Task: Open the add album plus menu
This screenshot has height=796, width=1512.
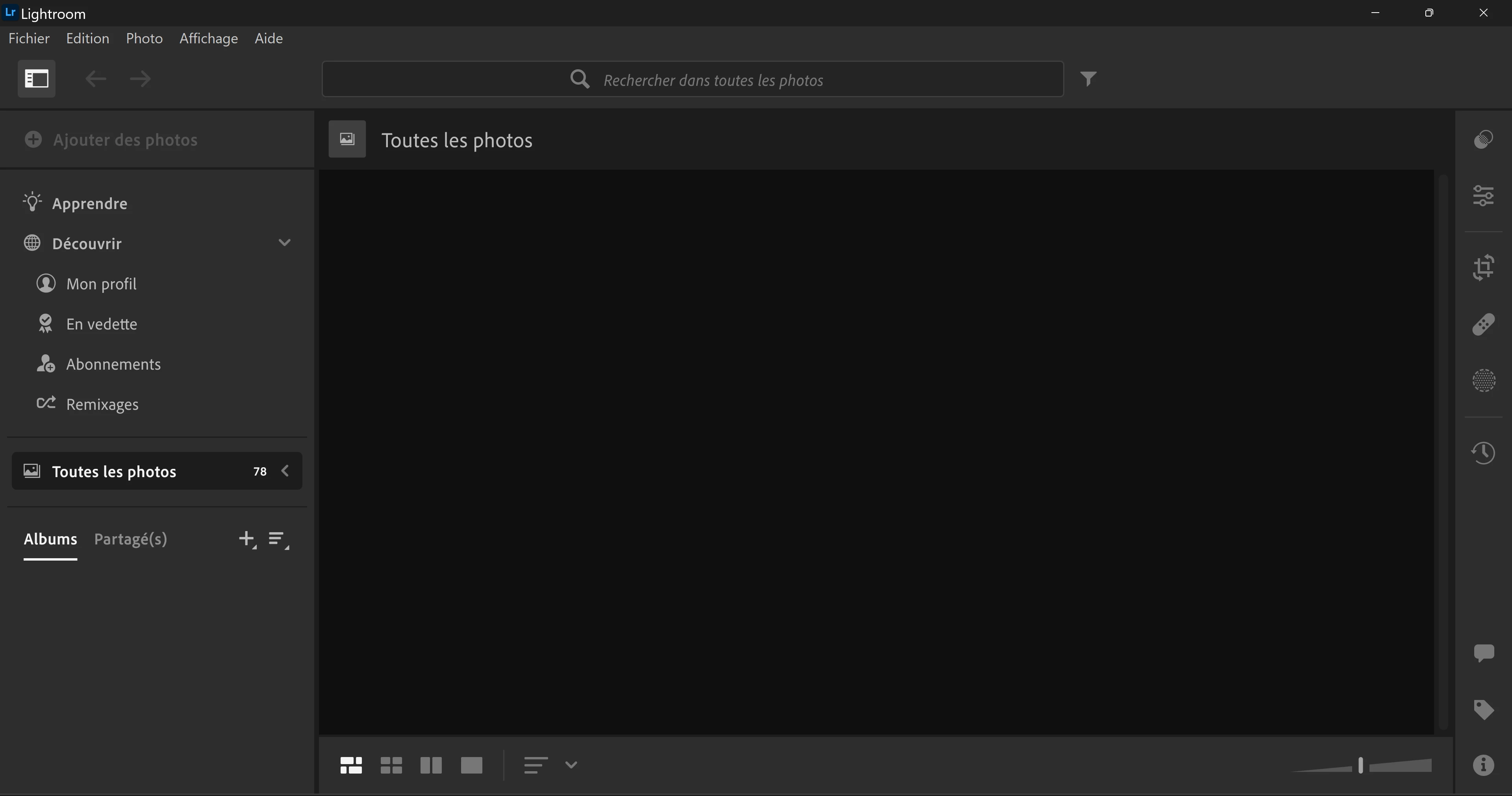Action: coord(247,539)
